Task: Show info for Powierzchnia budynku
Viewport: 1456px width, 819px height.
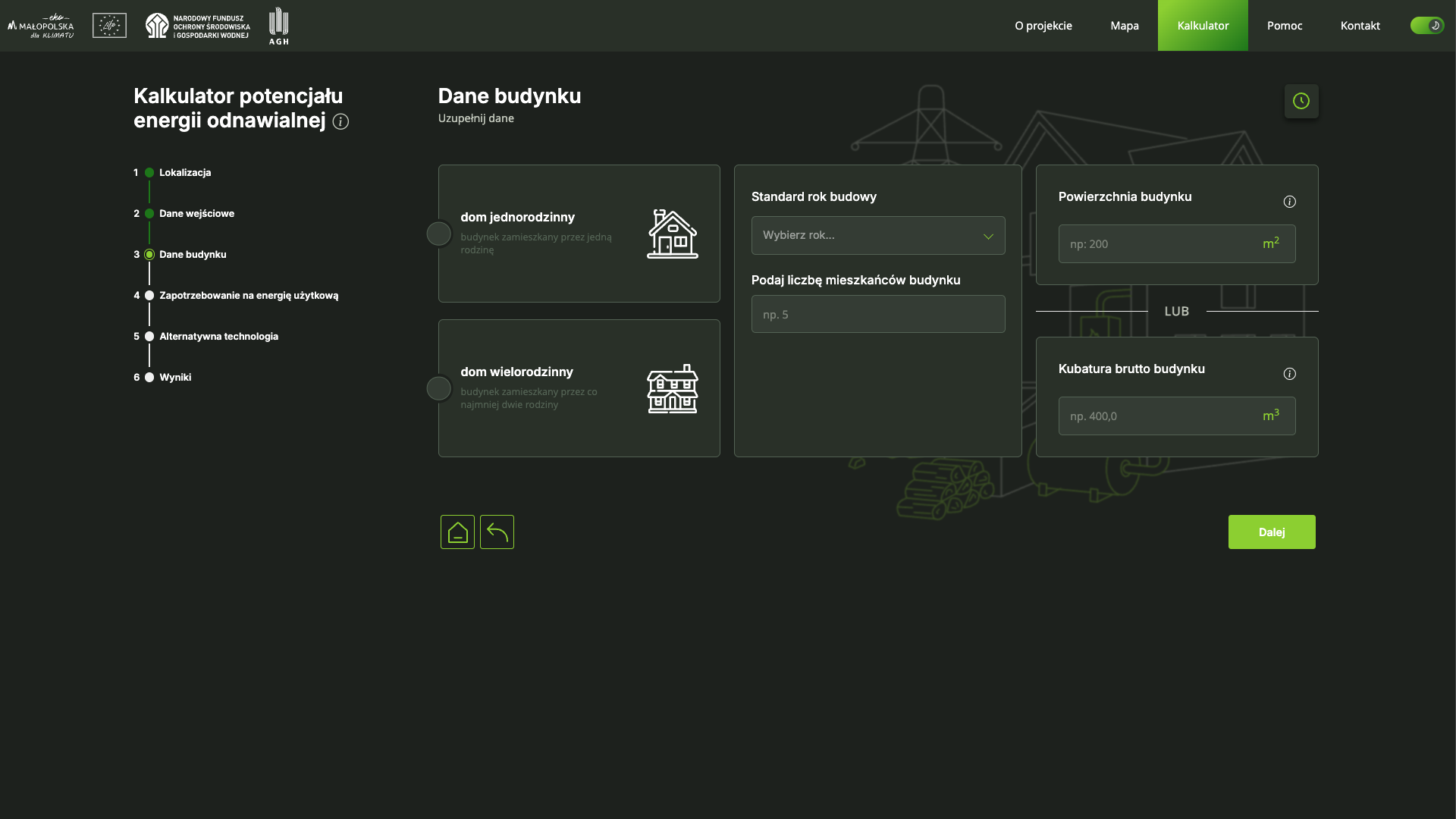Action: tap(1289, 202)
